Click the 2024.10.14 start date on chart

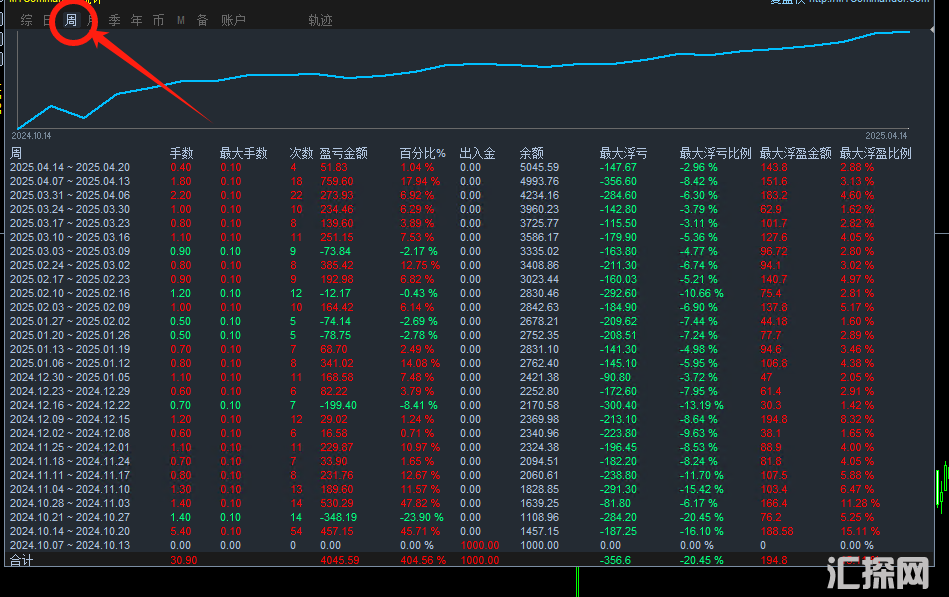[31, 134]
